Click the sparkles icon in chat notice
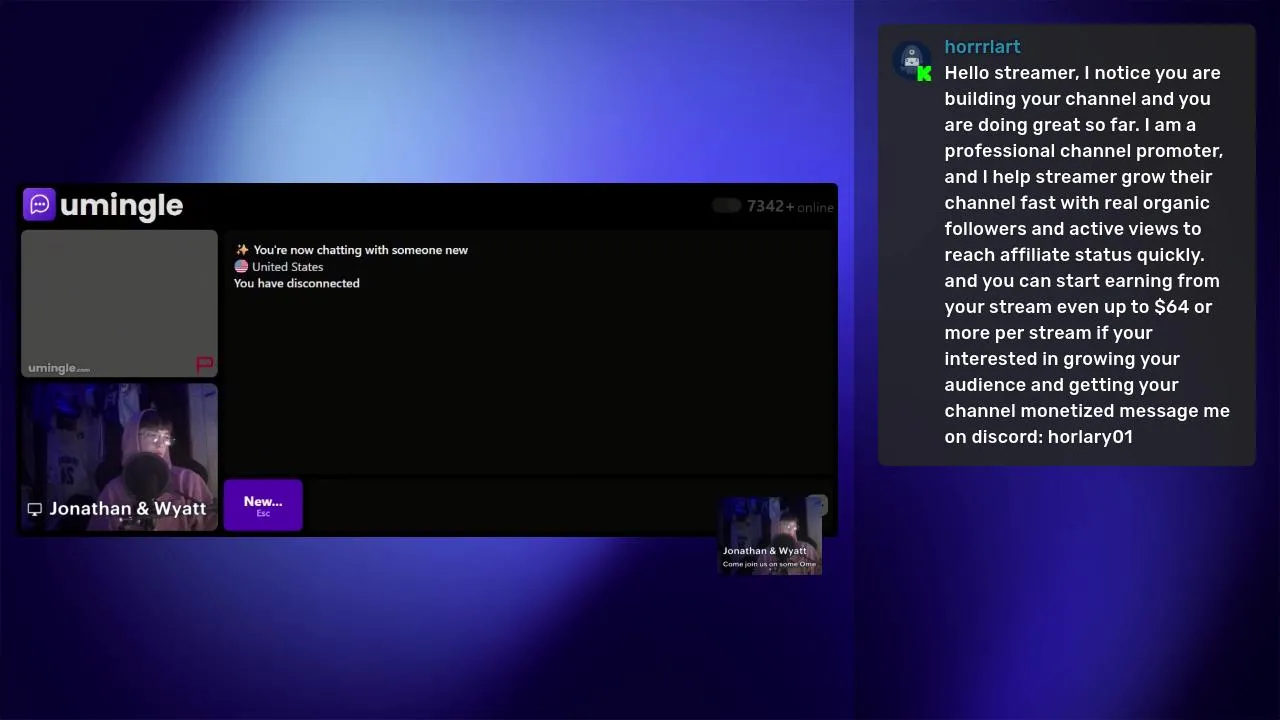Image resolution: width=1280 pixels, height=720 pixels. [241, 250]
